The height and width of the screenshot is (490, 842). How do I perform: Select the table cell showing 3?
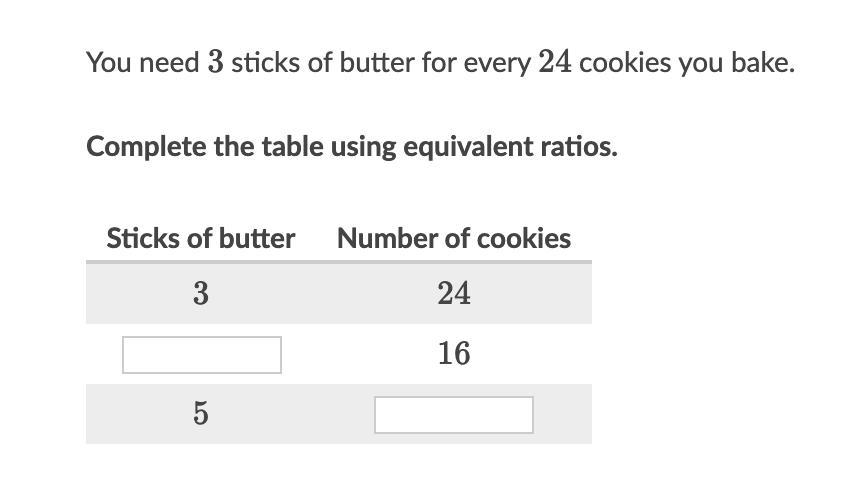click(x=201, y=293)
